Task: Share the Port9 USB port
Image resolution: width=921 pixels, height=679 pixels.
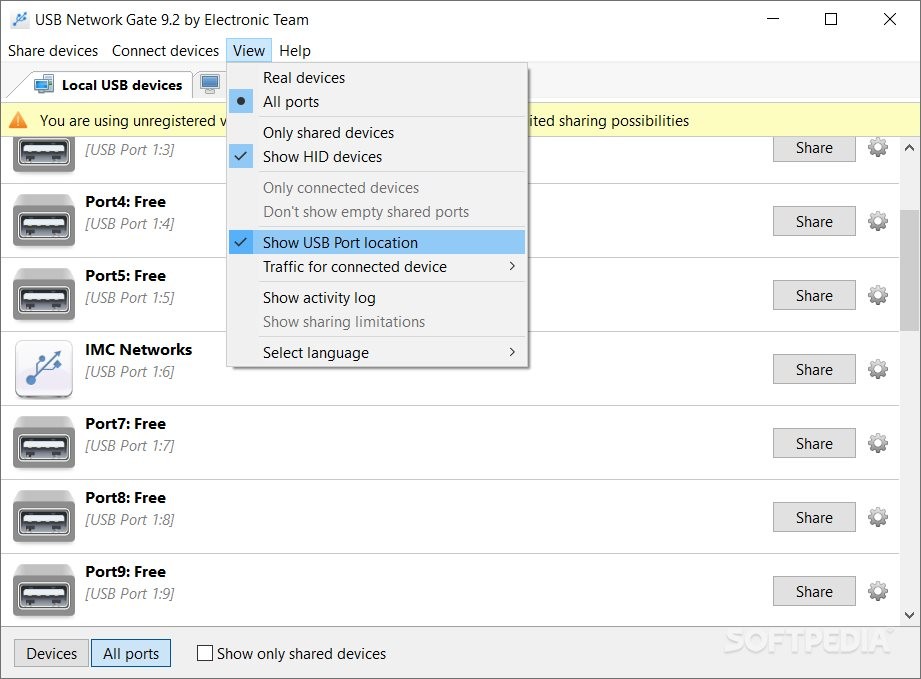Action: pos(814,591)
